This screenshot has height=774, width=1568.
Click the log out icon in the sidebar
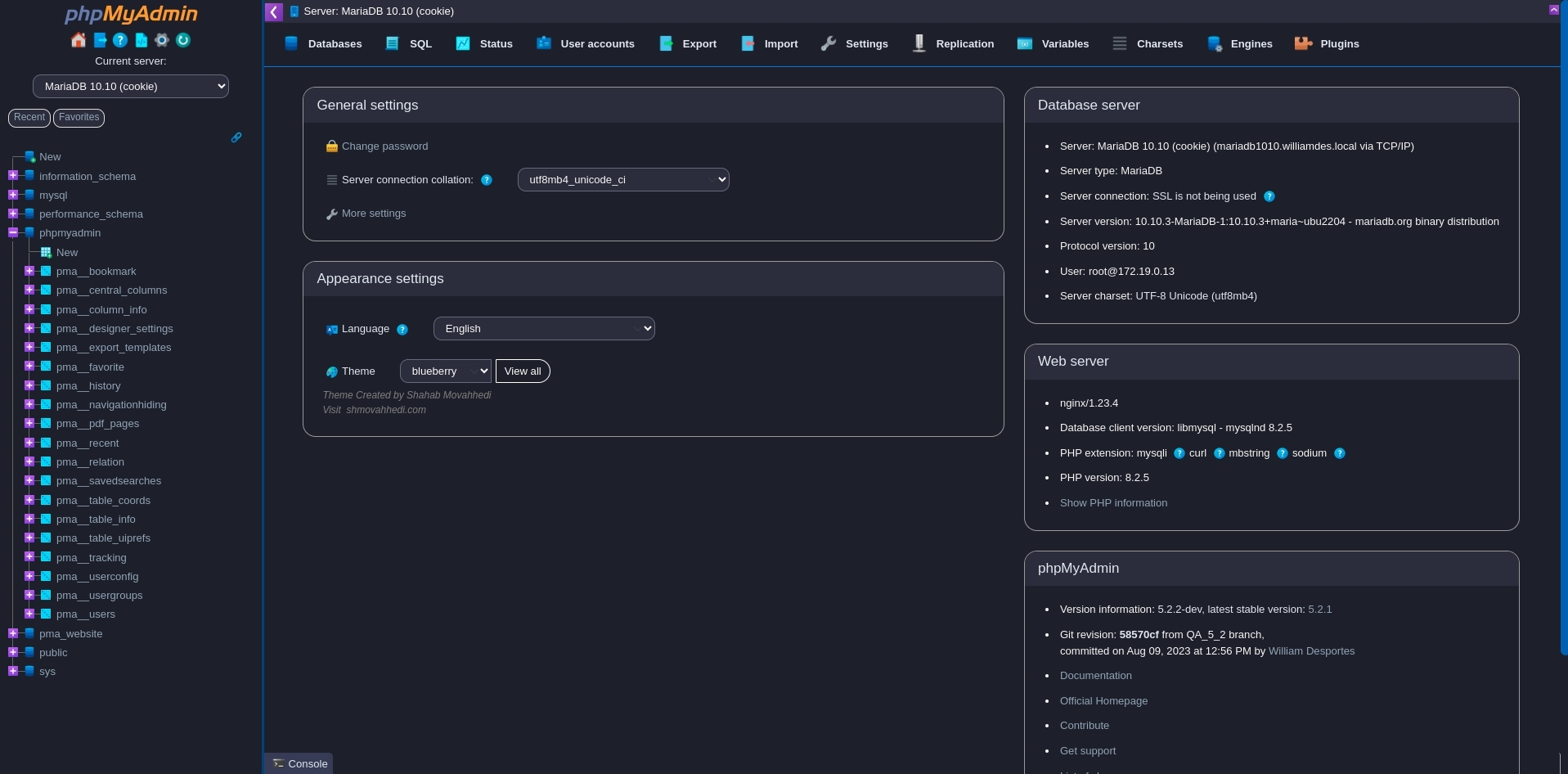(x=100, y=40)
